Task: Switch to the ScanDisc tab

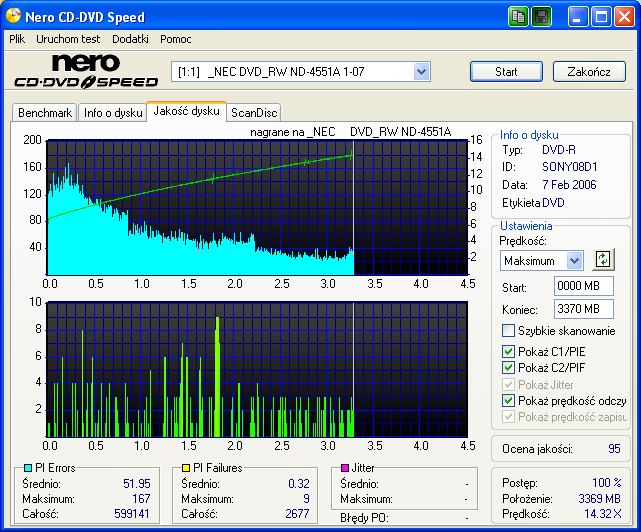Action: click(x=254, y=113)
